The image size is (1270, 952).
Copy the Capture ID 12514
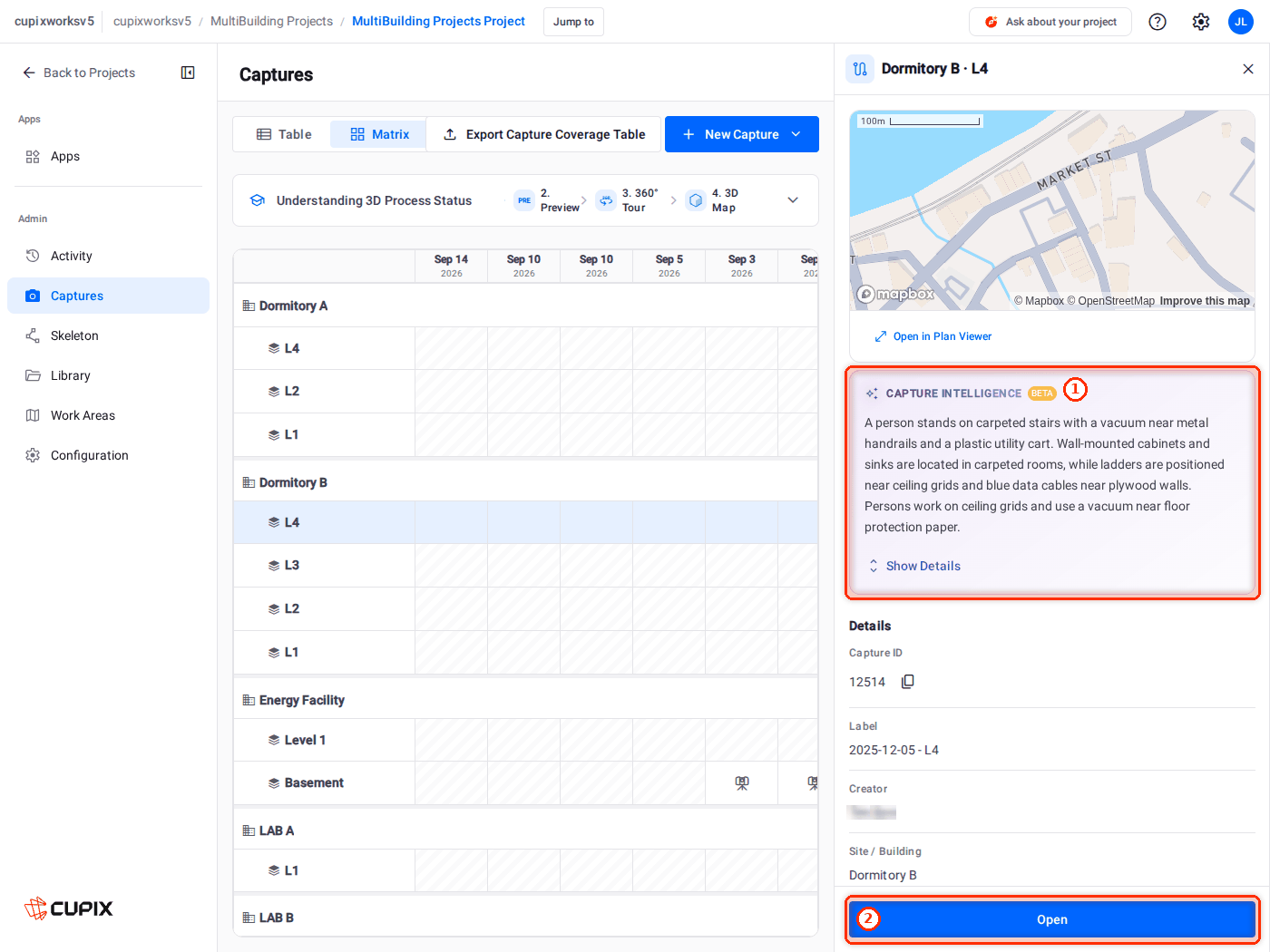click(x=908, y=682)
